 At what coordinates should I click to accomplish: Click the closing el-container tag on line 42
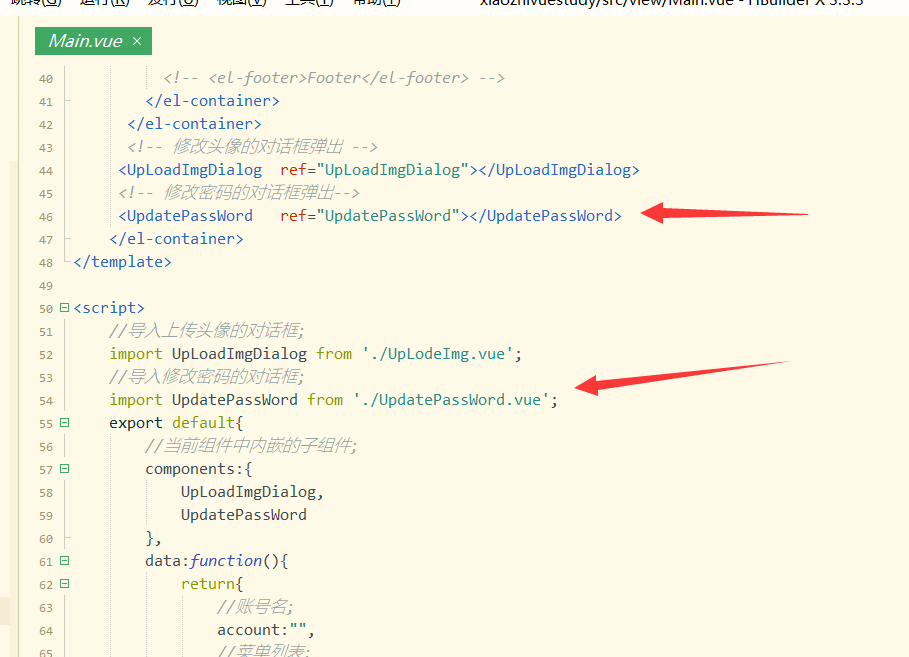coord(194,124)
